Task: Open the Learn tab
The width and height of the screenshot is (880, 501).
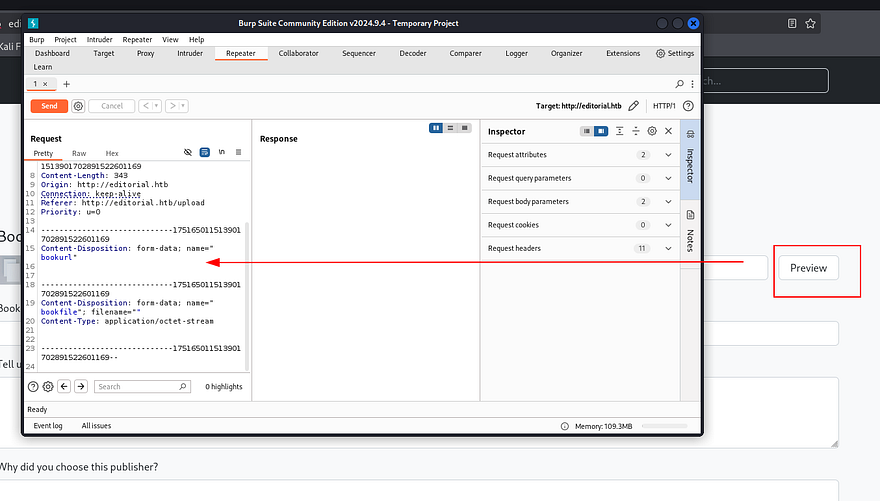Action: (x=43, y=67)
